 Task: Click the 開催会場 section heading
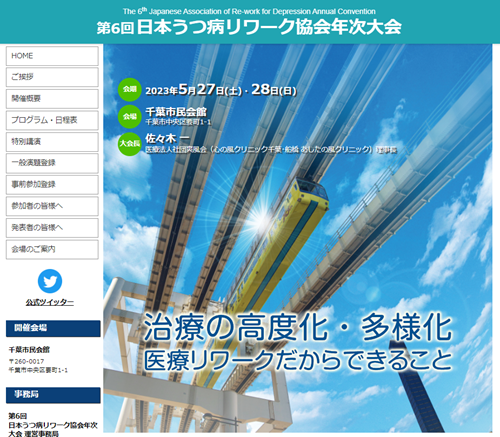[x=53, y=328]
